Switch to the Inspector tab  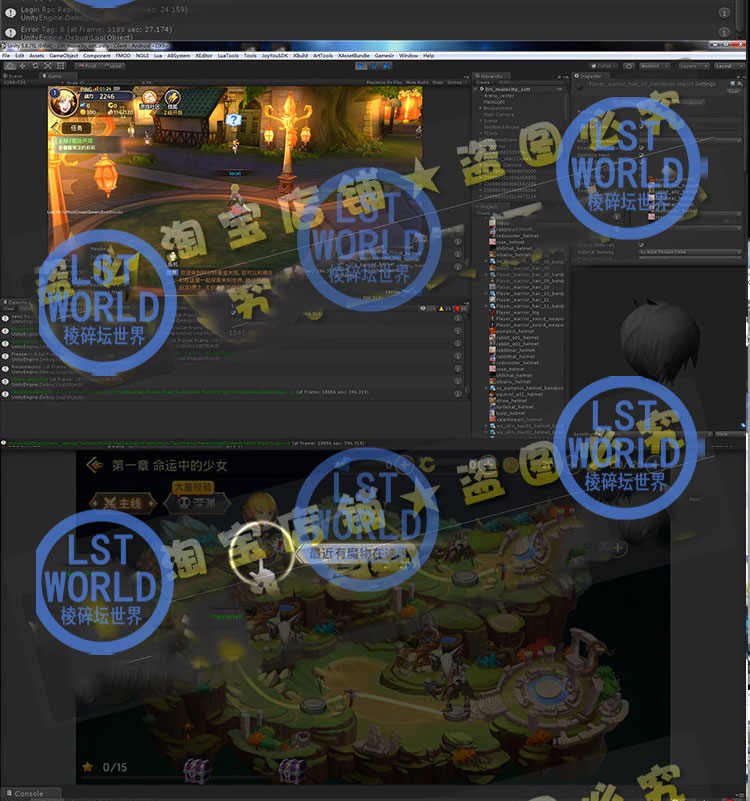pyautogui.click(x=589, y=76)
